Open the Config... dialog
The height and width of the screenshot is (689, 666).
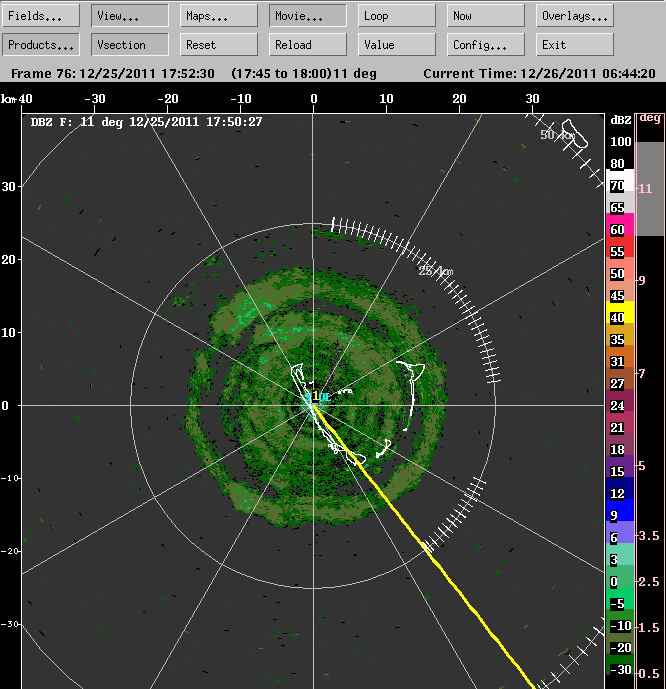coord(486,45)
